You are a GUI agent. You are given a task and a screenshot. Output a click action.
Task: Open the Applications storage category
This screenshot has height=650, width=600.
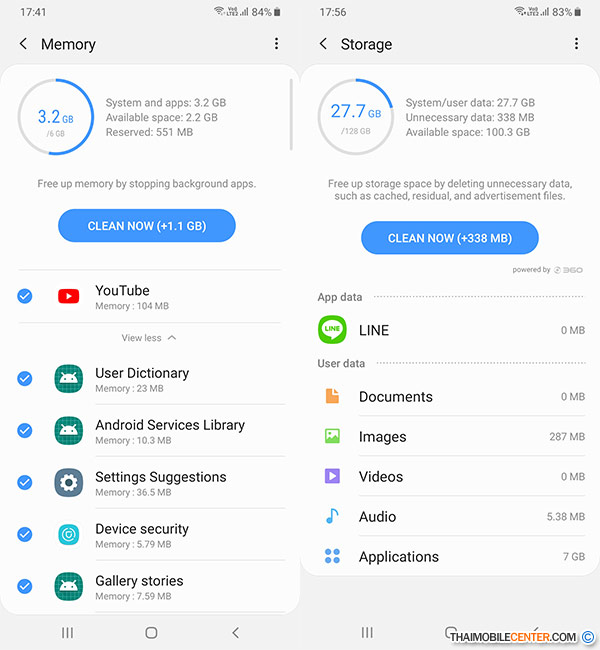coord(450,557)
